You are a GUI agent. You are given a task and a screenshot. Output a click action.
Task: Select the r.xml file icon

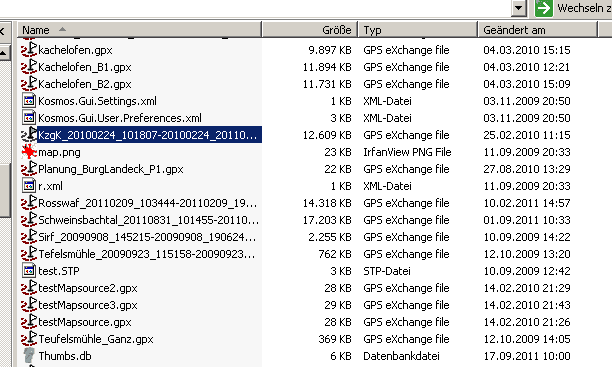click(29, 186)
